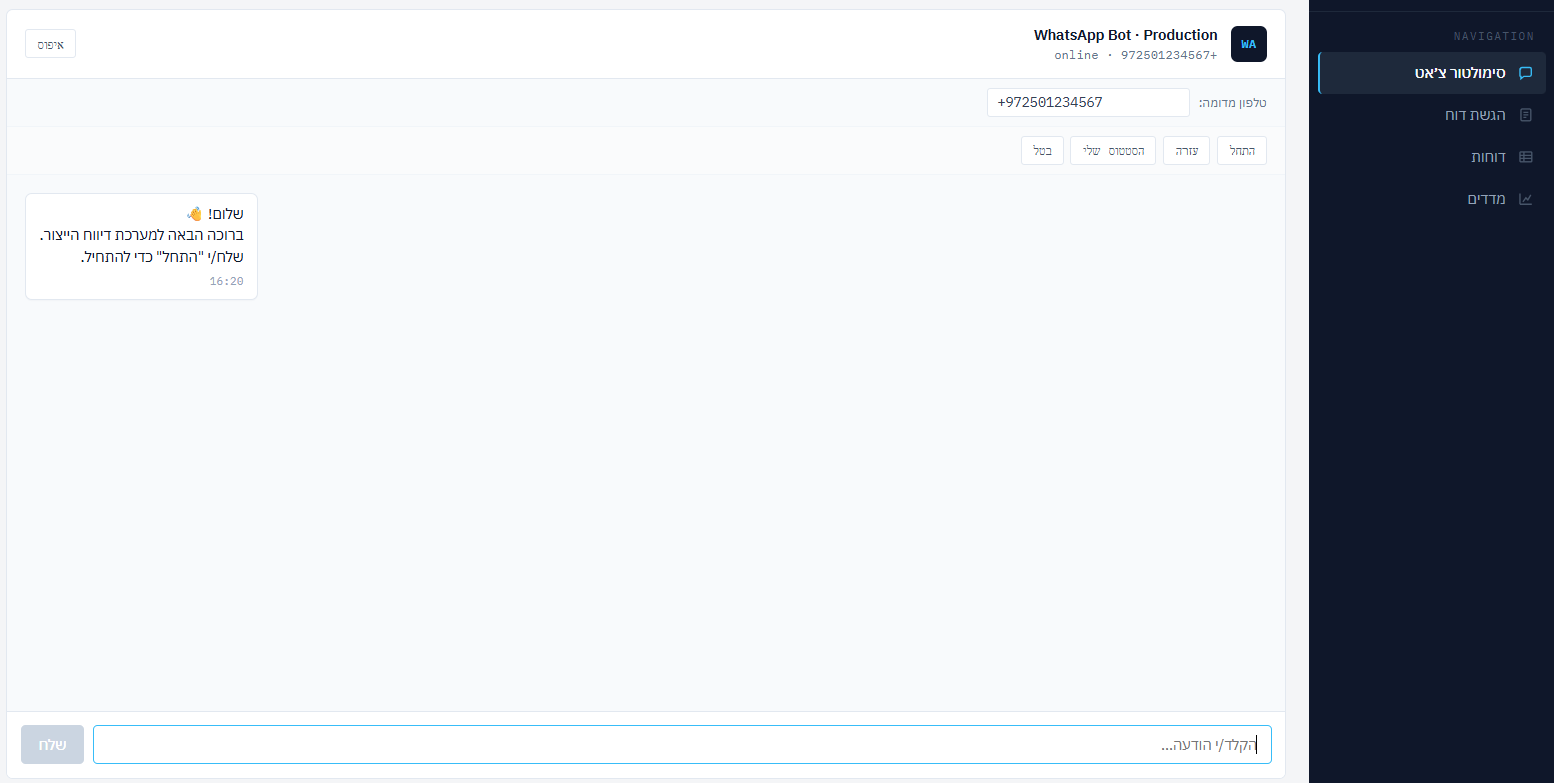Click the message input box

tap(682, 745)
